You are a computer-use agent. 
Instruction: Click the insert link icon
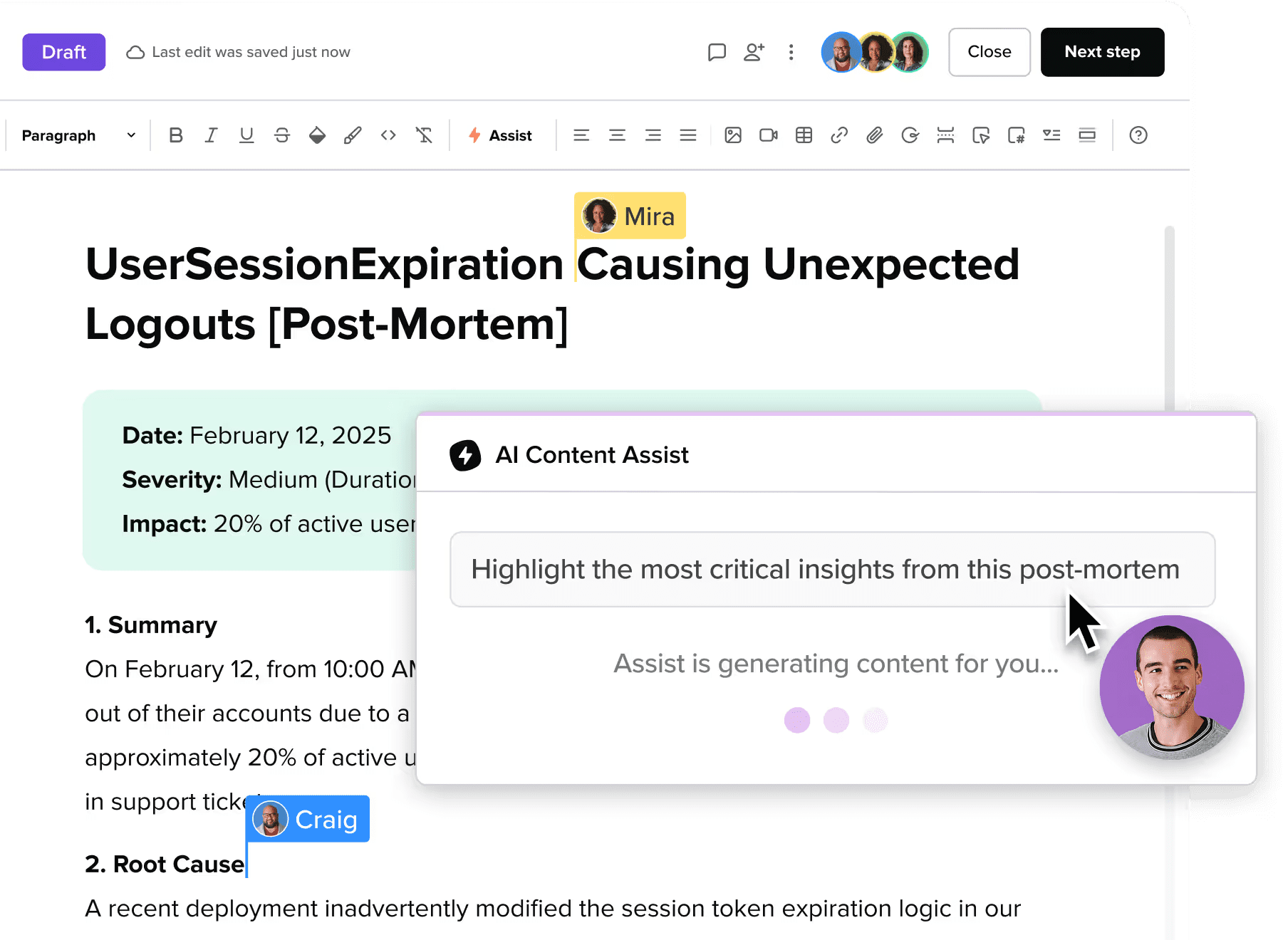click(x=839, y=135)
